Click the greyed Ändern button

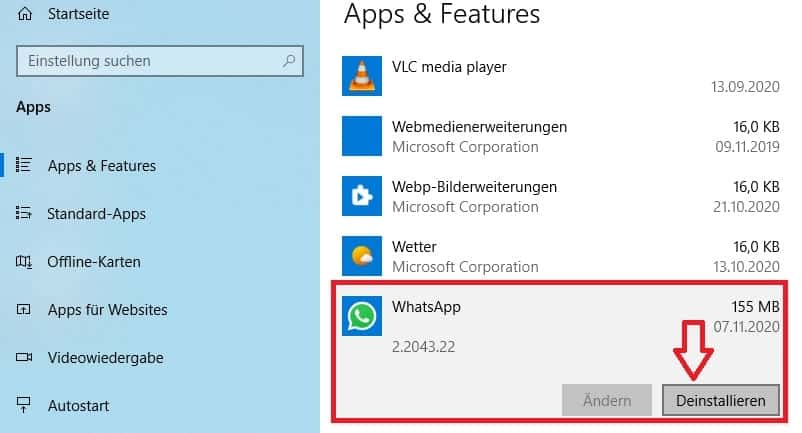pos(607,400)
